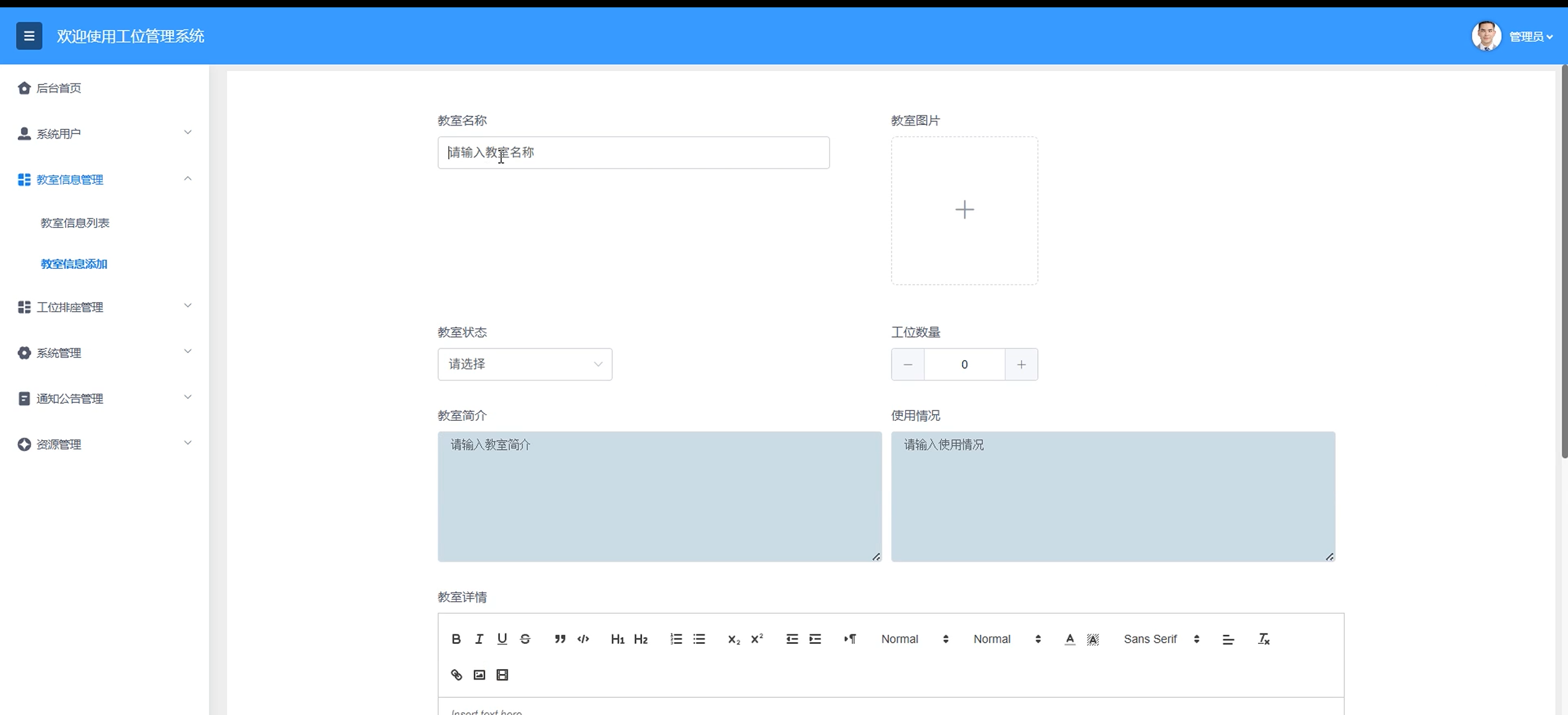Click the hamburger menu icon in header

(x=29, y=36)
